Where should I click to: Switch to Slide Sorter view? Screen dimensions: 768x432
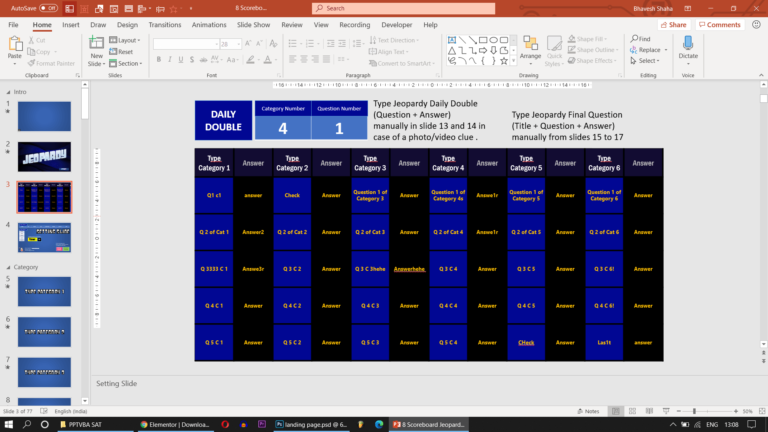coord(632,411)
